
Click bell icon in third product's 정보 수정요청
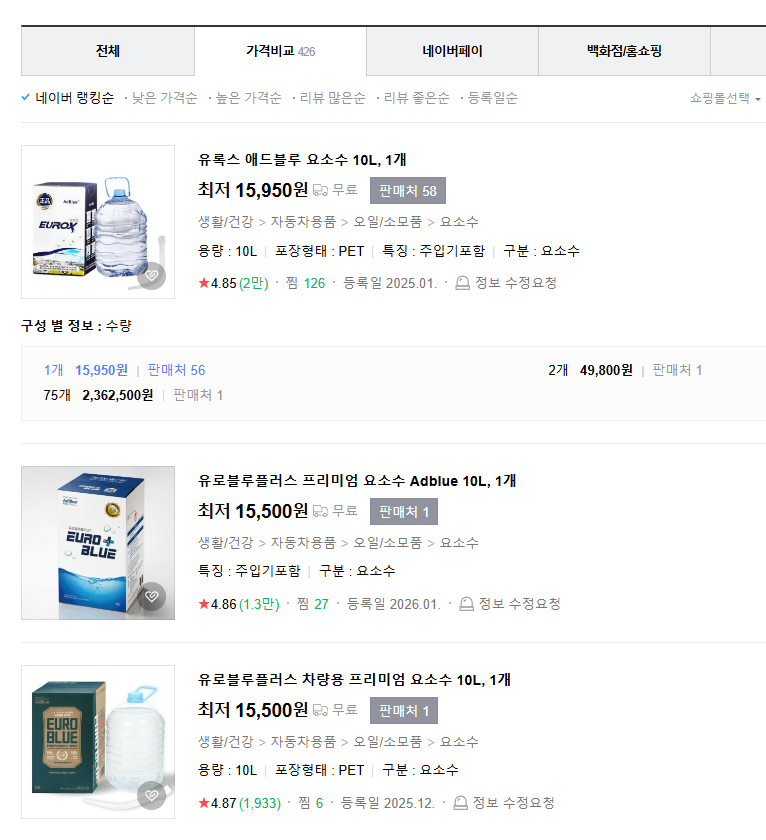click(x=460, y=803)
